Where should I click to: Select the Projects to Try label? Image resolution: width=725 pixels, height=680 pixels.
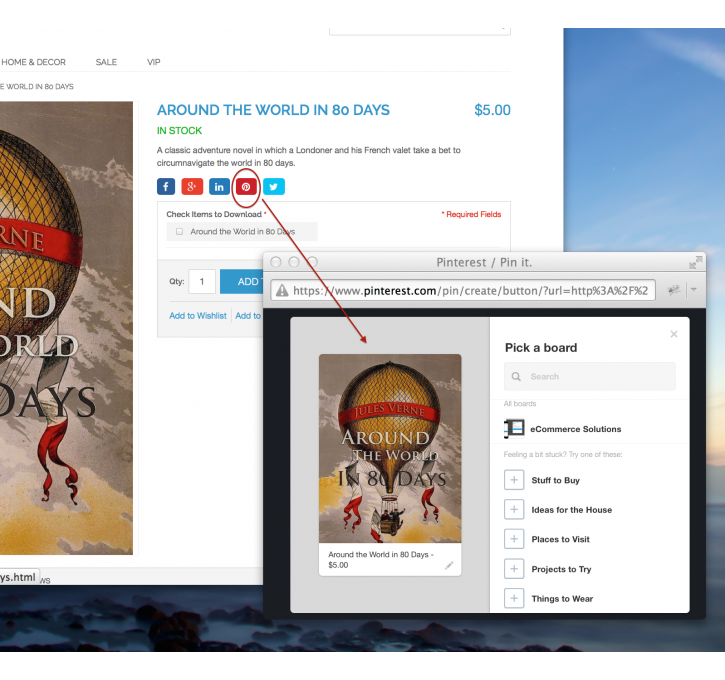point(561,569)
